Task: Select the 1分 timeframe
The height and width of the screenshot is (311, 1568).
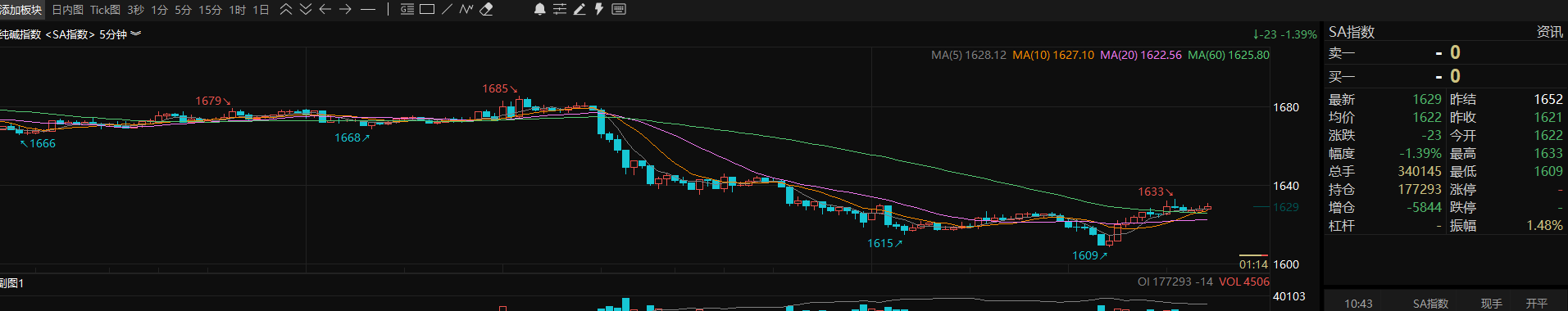Action: pos(159,10)
